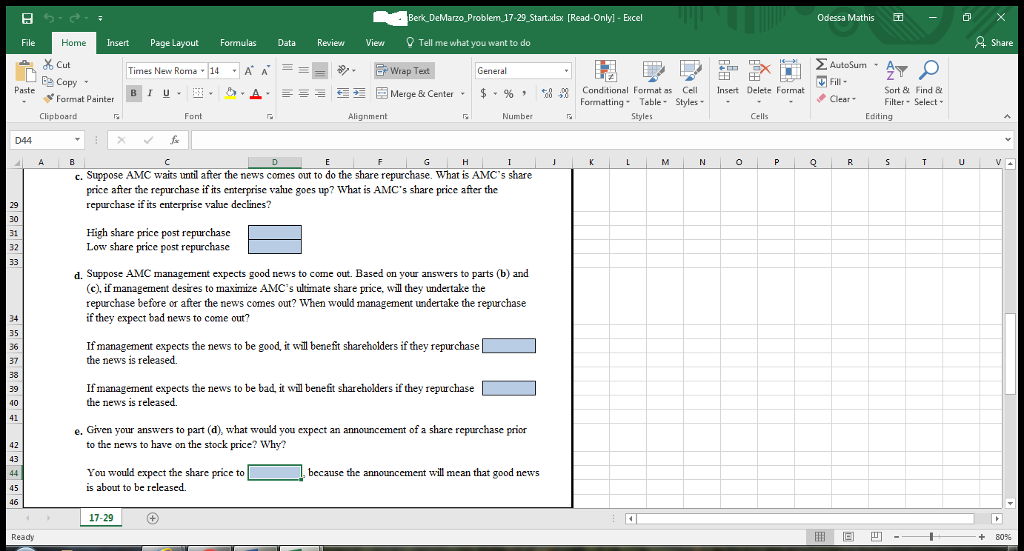1024x551 pixels.
Task: Toggle Bold formatting
Action: 133,94
